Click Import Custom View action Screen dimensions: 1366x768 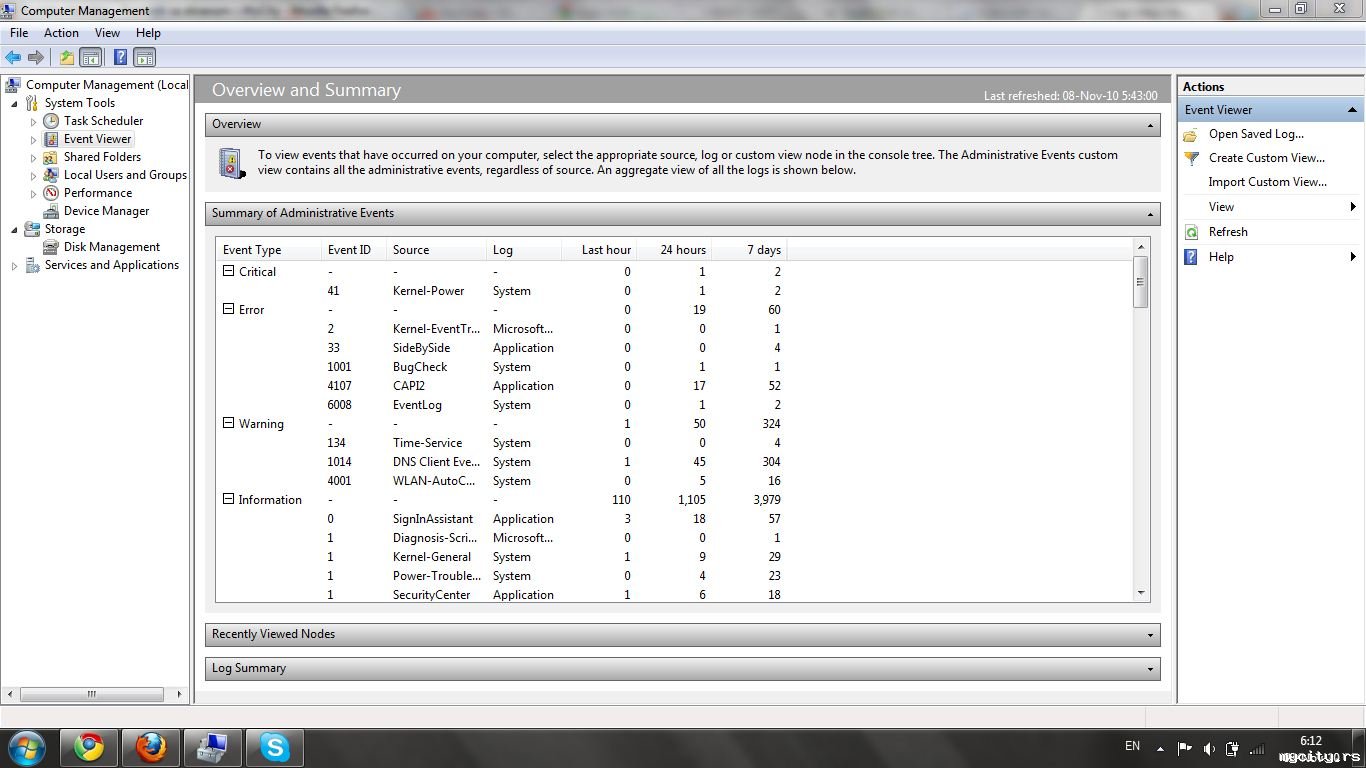coord(1267,182)
